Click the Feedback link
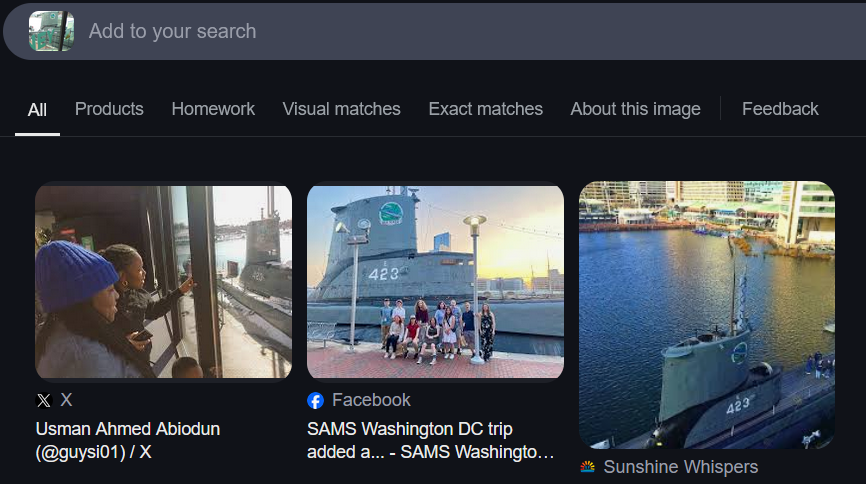 [x=780, y=109]
